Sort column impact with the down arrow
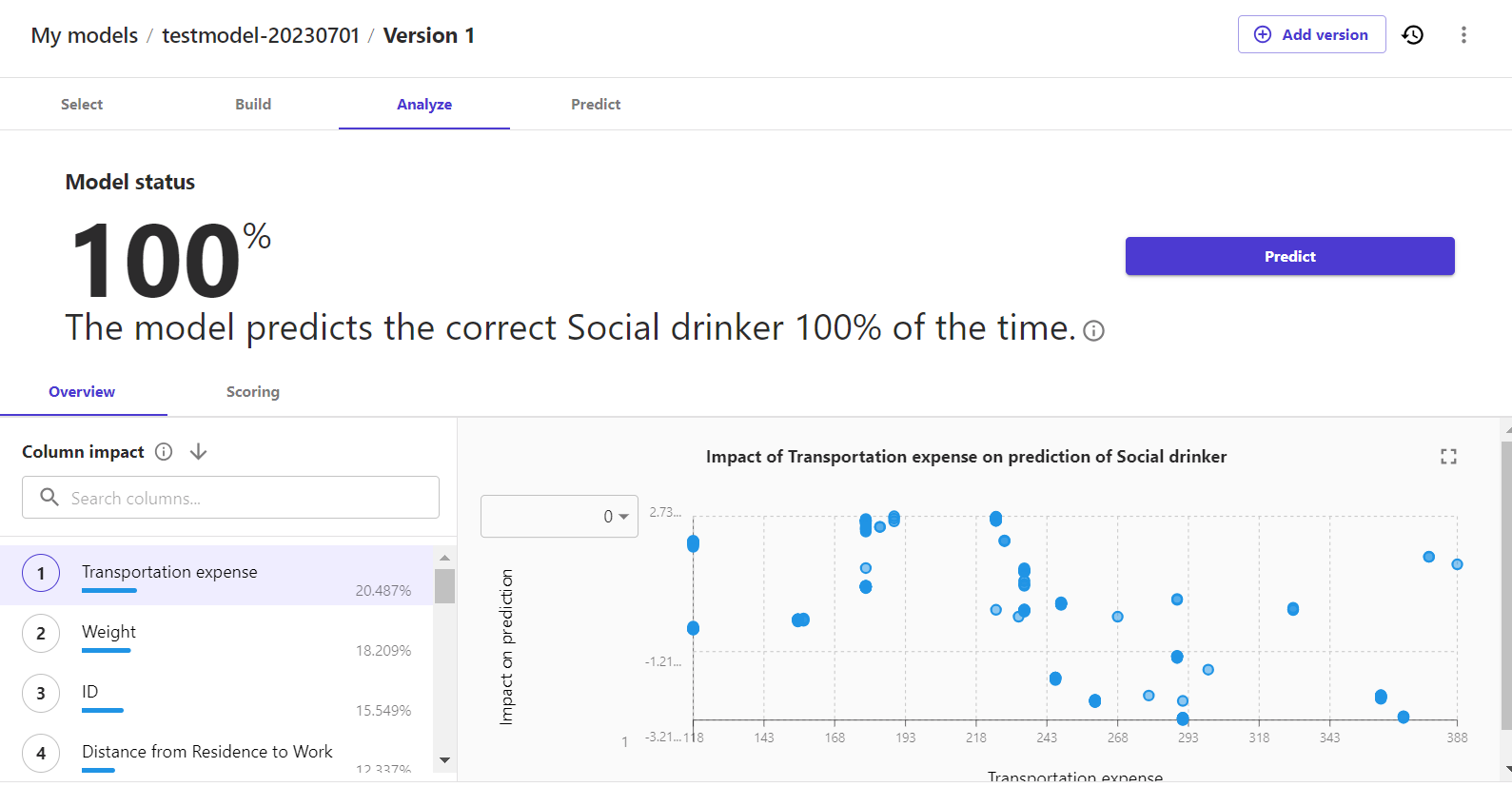 coord(198,452)
